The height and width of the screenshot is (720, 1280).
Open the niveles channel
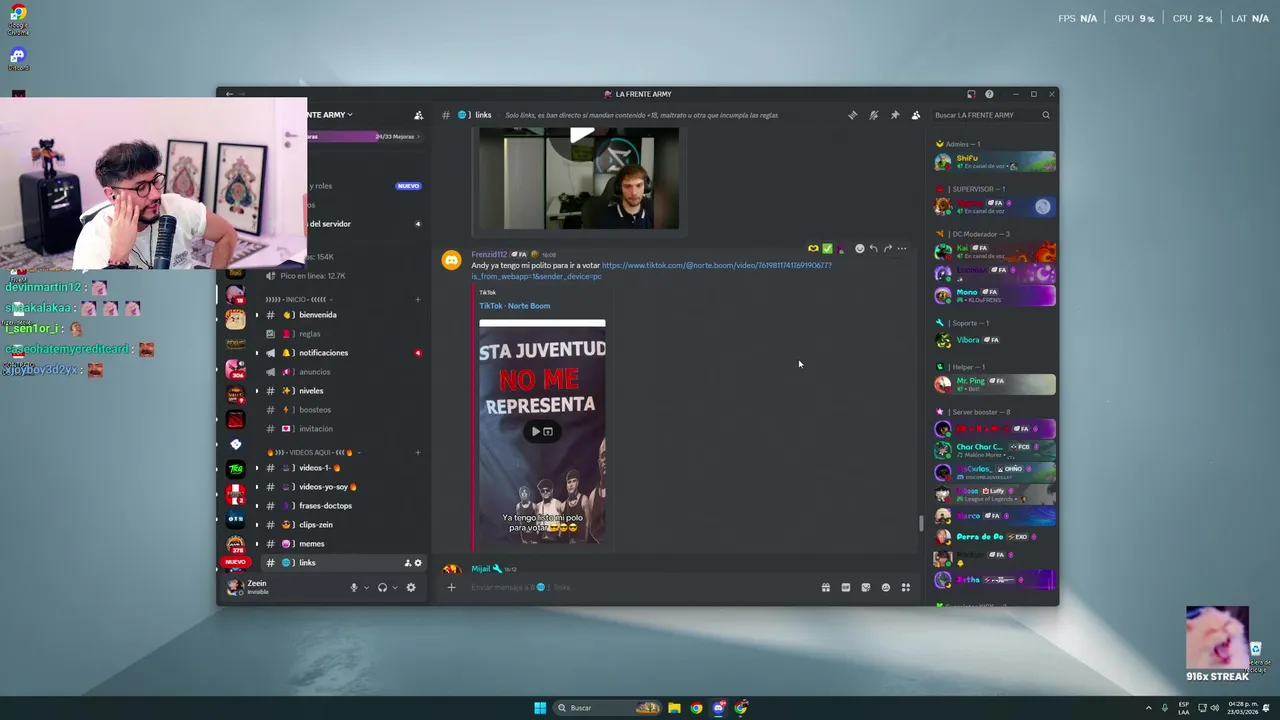click(x=343, y=391)
